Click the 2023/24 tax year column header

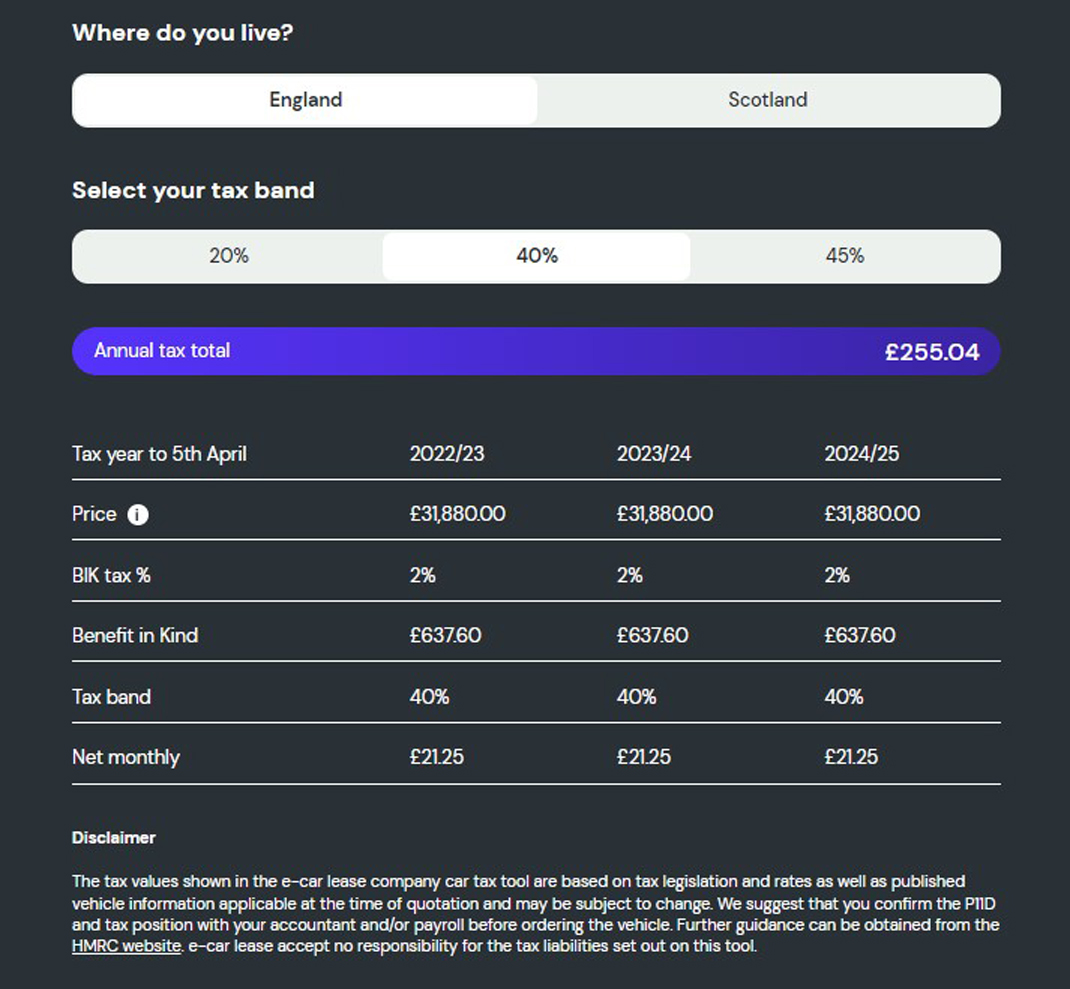[654, 454]
